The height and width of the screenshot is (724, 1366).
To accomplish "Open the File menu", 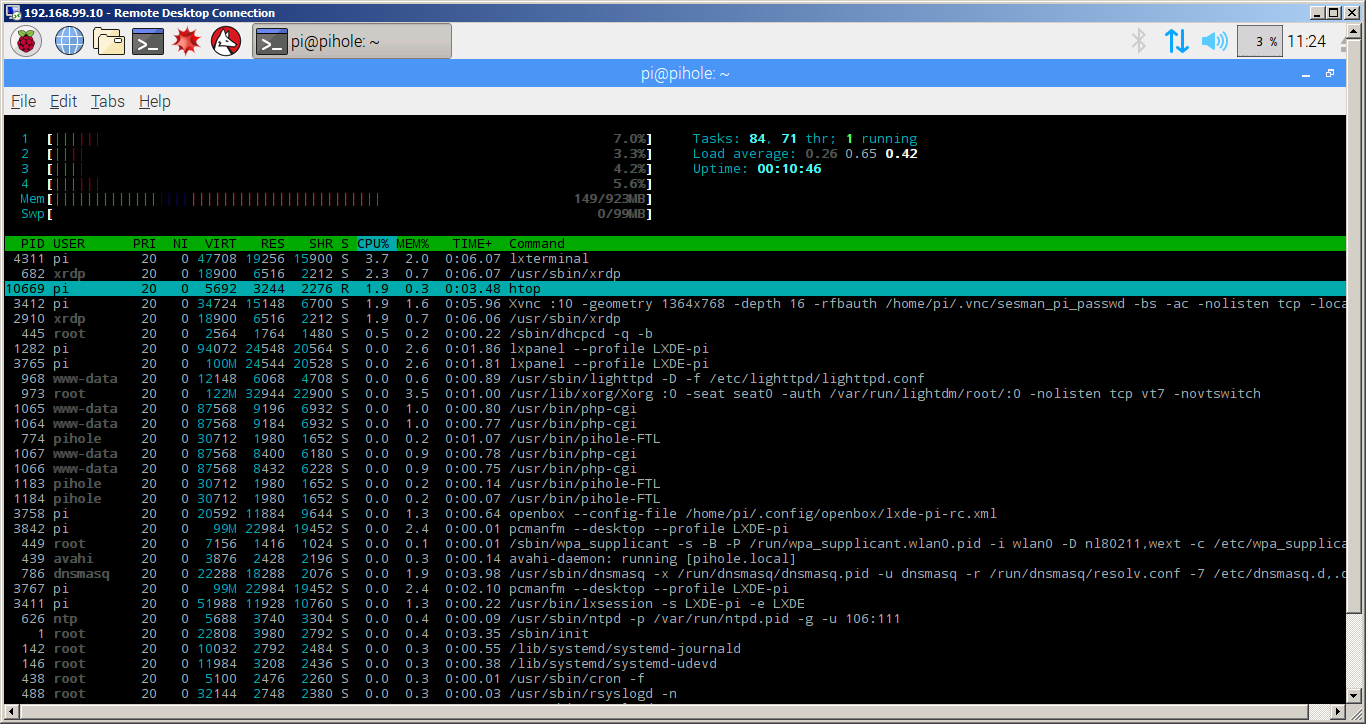I will pos(24,101).
